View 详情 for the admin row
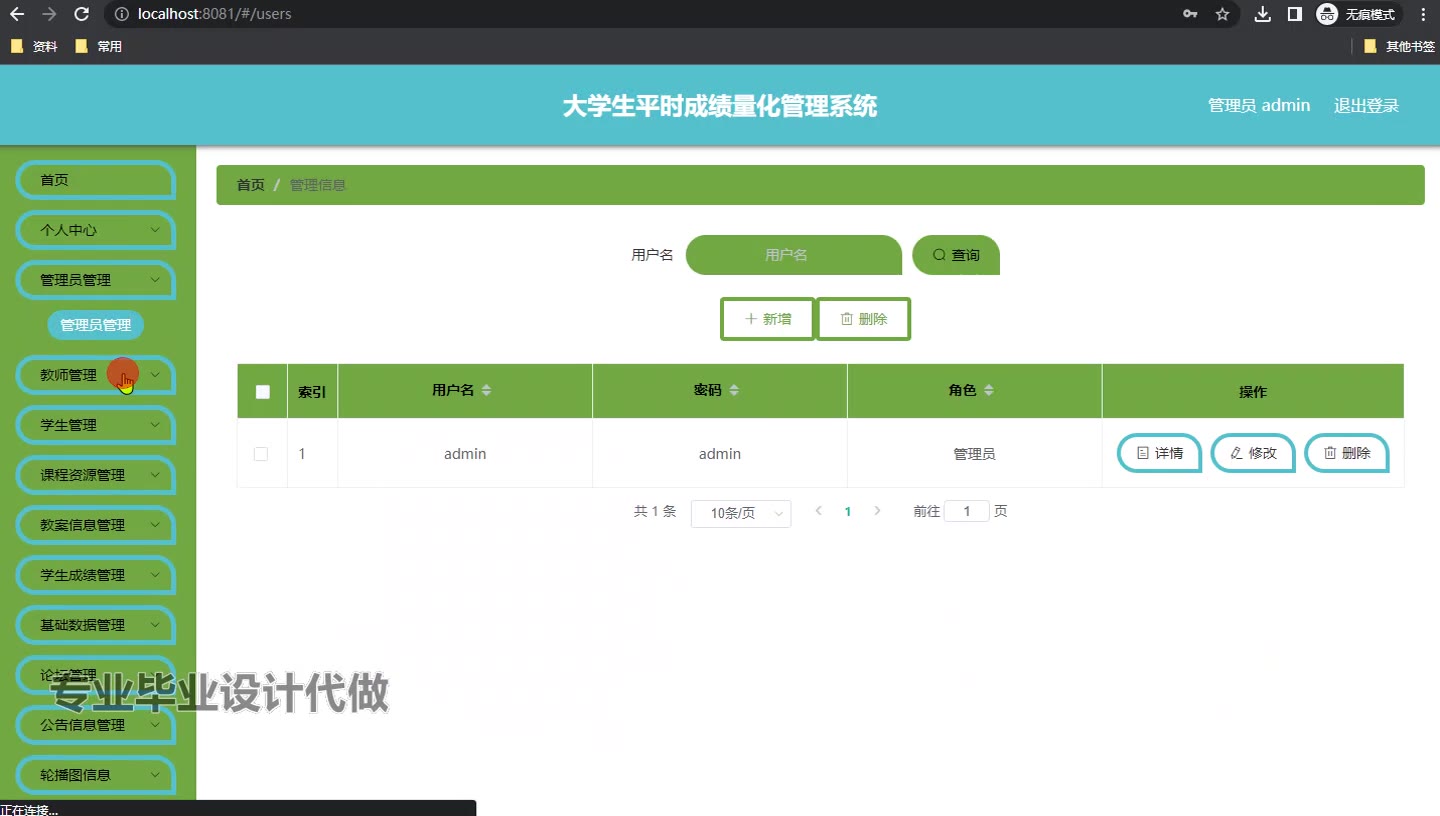1440x816 pixels. [1159, 453]
